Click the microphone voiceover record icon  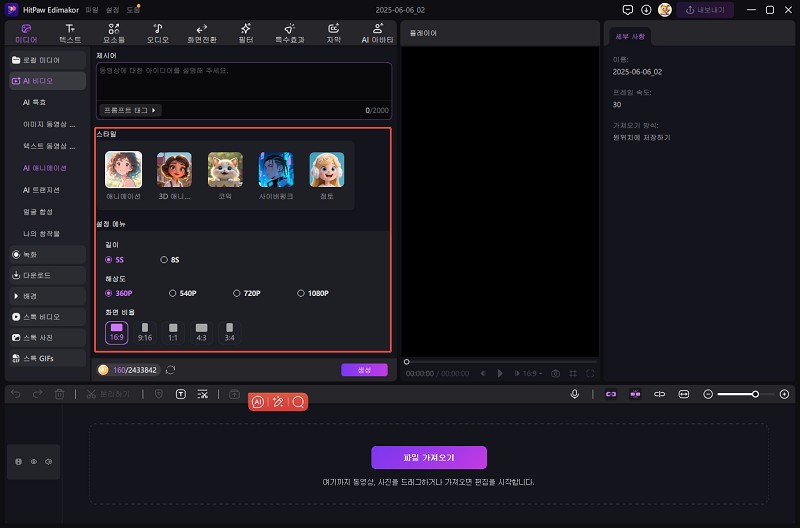(575, 394)
